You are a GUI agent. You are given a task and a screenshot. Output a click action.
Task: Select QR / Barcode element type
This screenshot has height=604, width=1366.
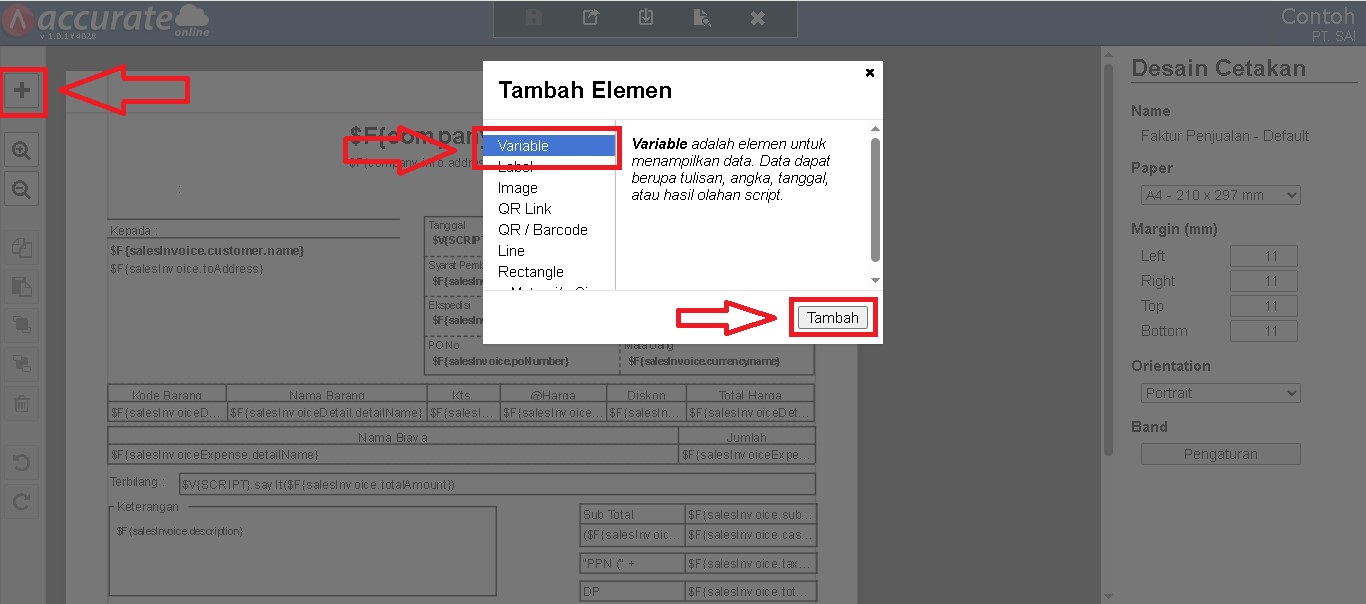[543, 230]
